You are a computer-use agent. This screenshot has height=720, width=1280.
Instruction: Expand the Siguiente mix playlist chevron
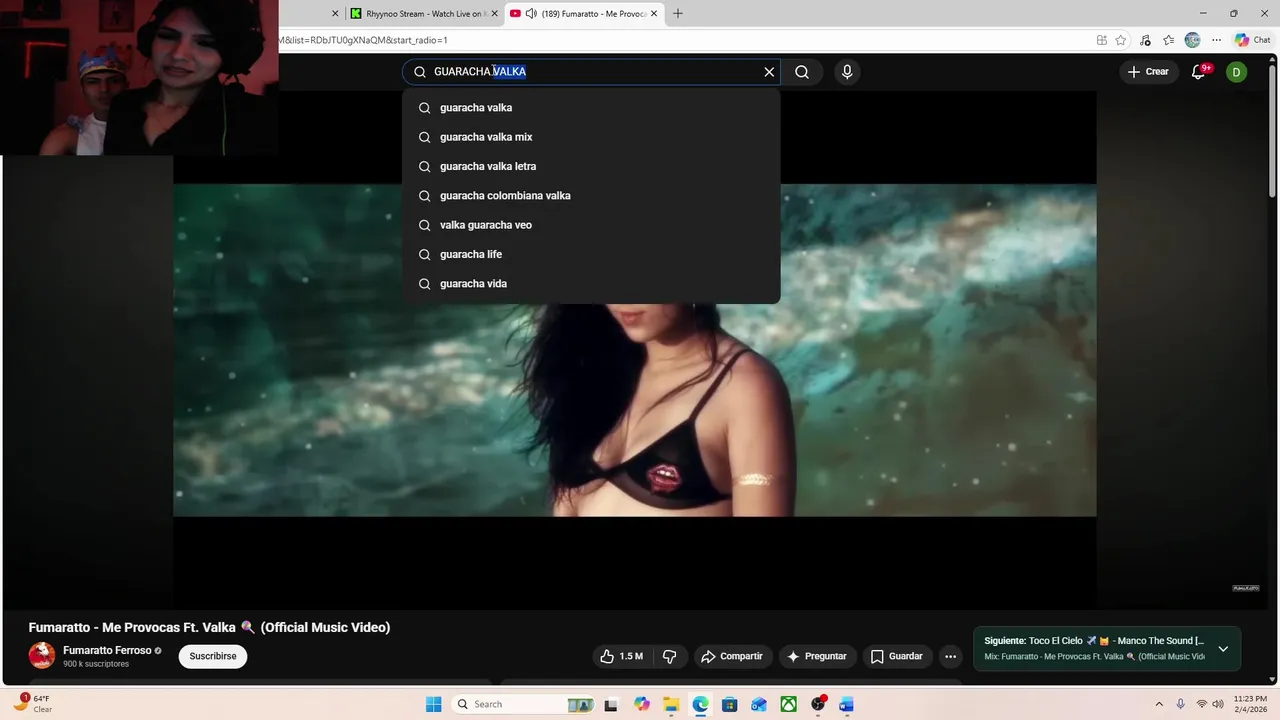1223,649
